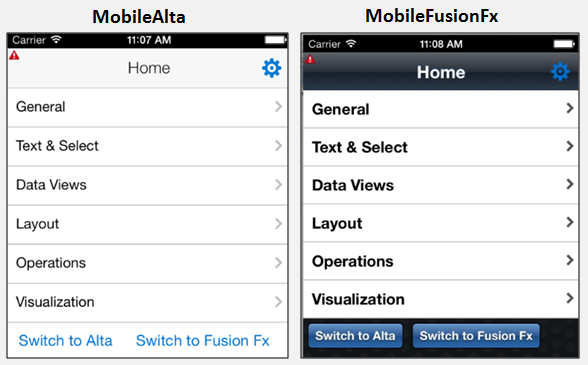Click dark Switch to Alta button
The height and width of the screenshot is (365, 588).
click(x=355, y=336)
